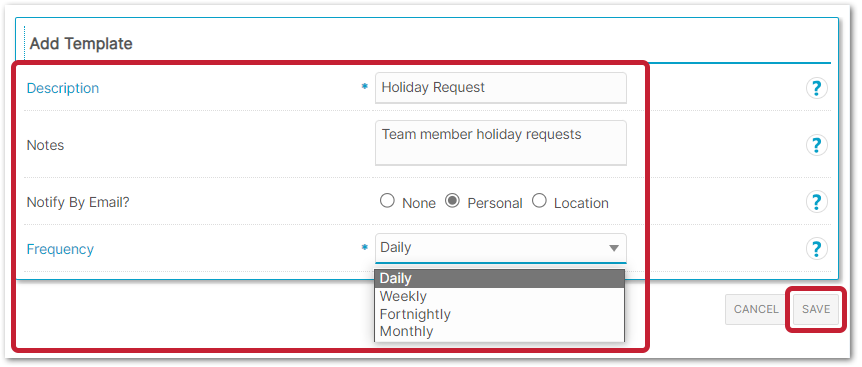862x367 pixels.
Task: Open help icon for Description field
Action: pos(816,88)
